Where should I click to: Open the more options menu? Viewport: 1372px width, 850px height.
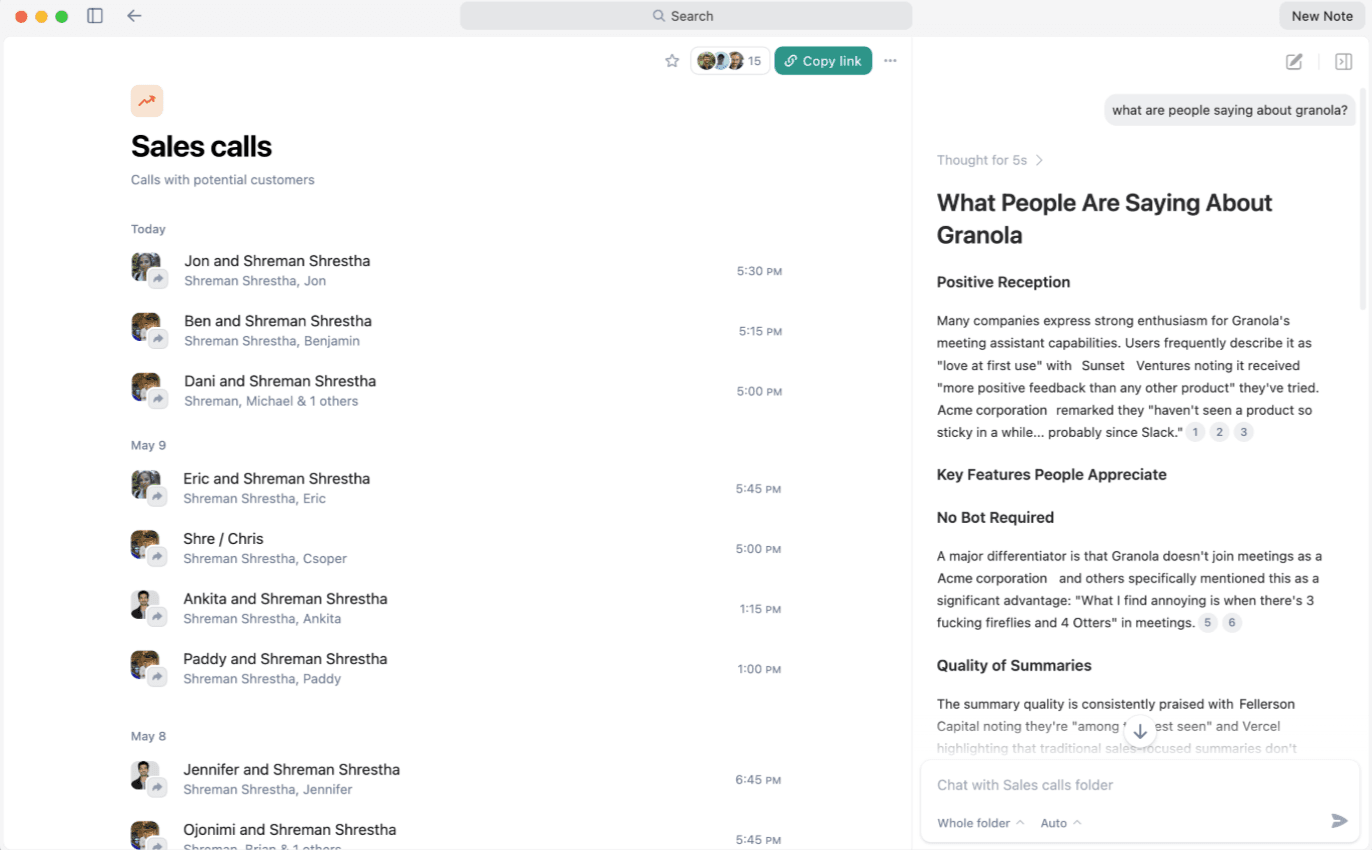(x=890, y=60)
